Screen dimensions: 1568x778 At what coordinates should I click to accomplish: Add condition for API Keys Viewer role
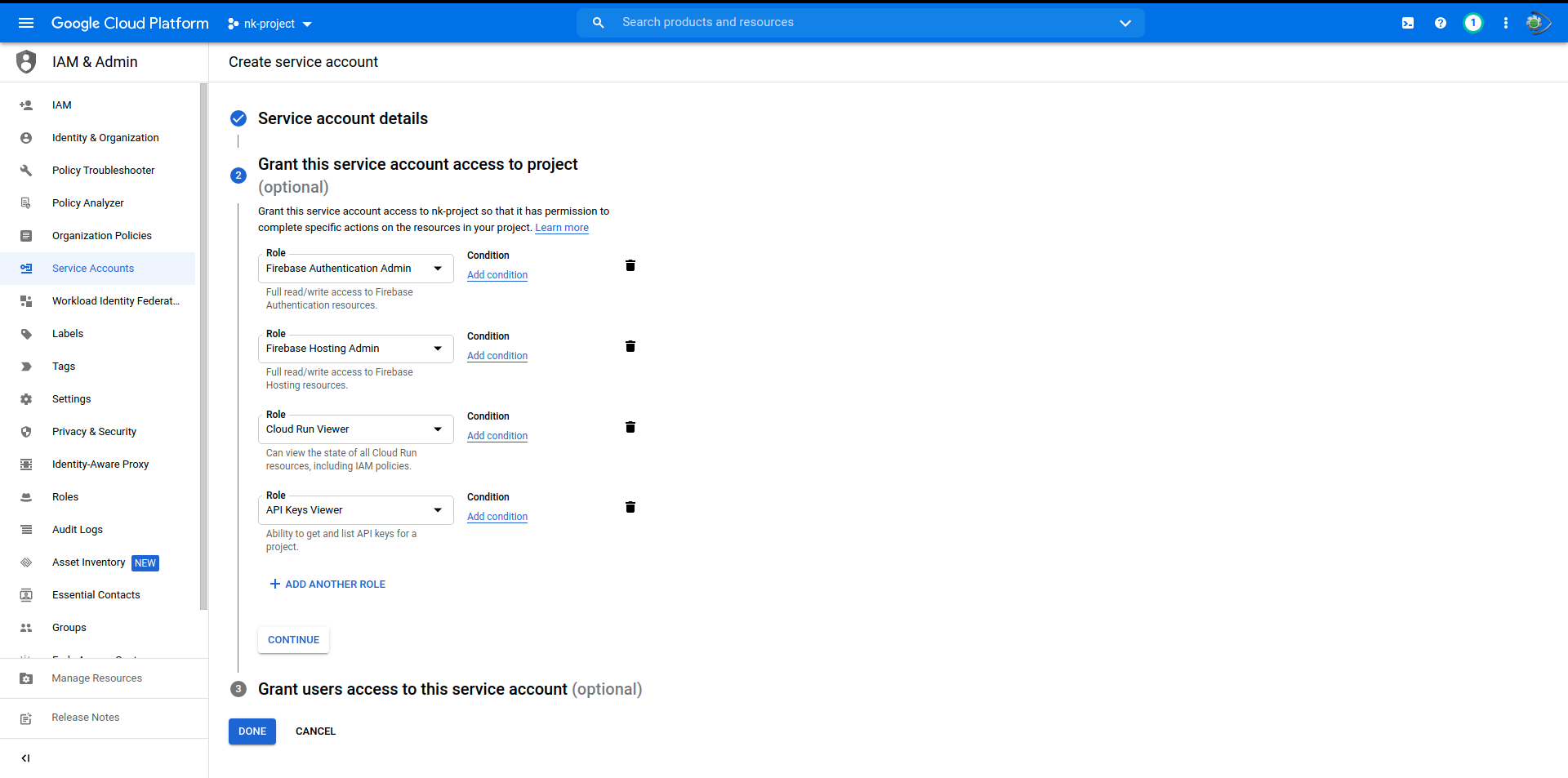(x=497, y=517)
